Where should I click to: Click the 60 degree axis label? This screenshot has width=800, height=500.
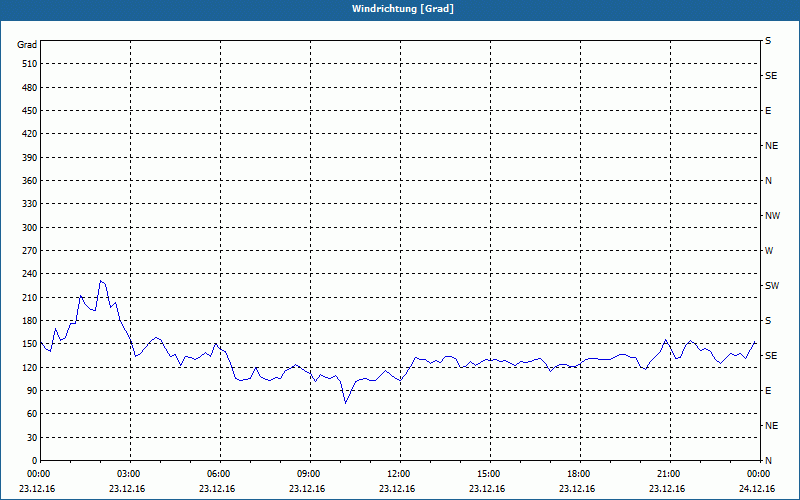33,414
